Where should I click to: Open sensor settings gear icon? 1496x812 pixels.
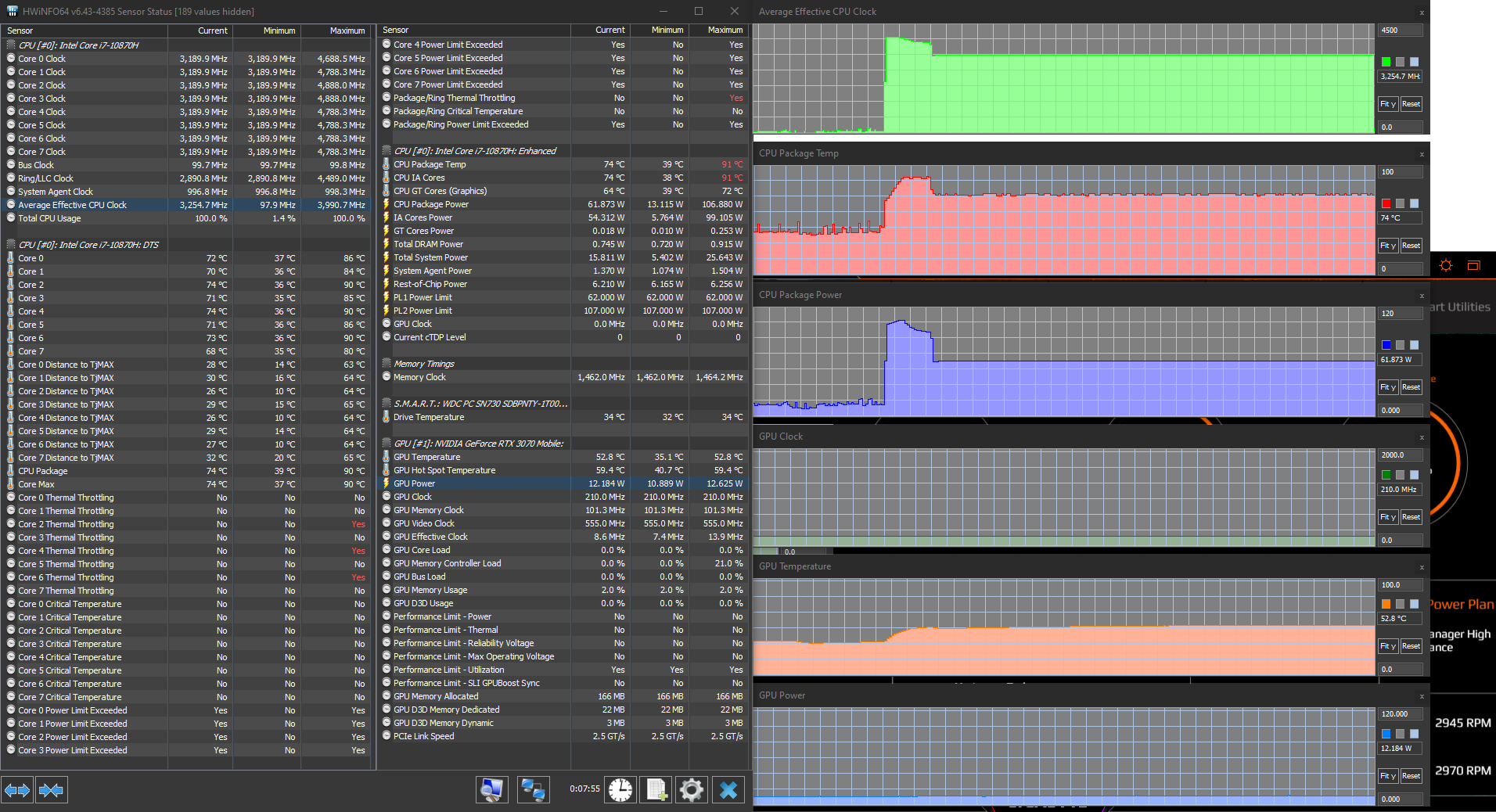tap(692, 790)
